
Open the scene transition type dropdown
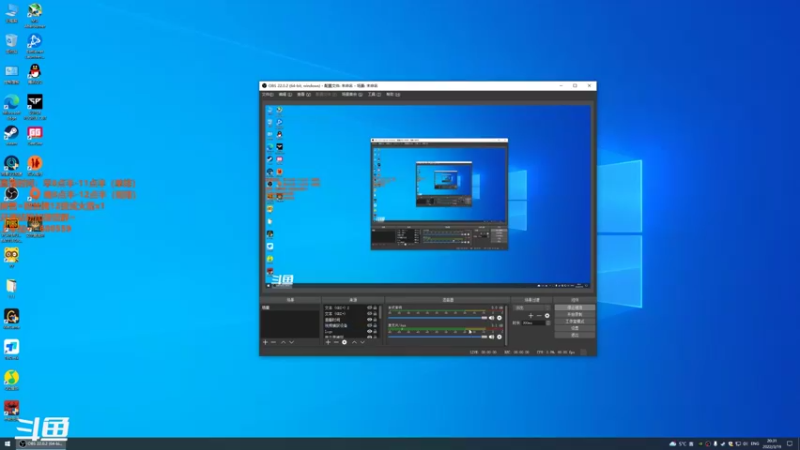(x=532, y=308)
